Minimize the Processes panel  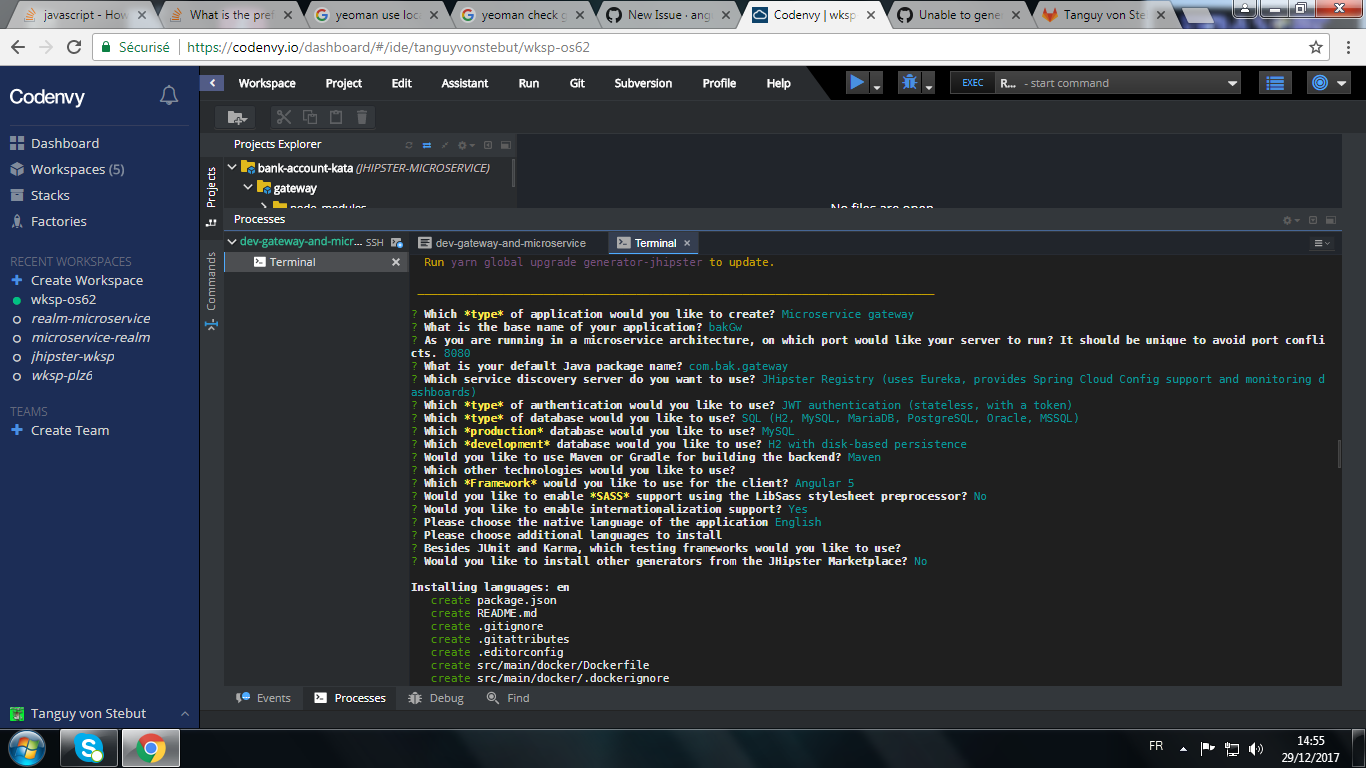[1313, 220]
